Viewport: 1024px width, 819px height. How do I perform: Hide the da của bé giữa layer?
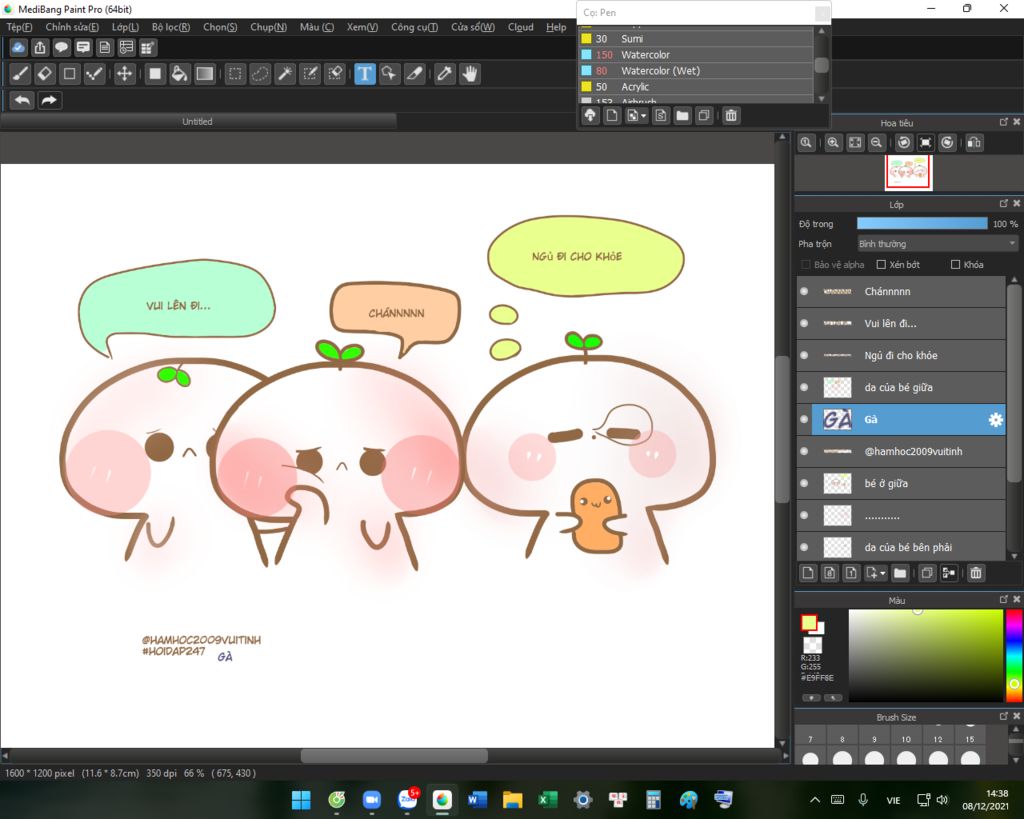[x=804, y=387]
